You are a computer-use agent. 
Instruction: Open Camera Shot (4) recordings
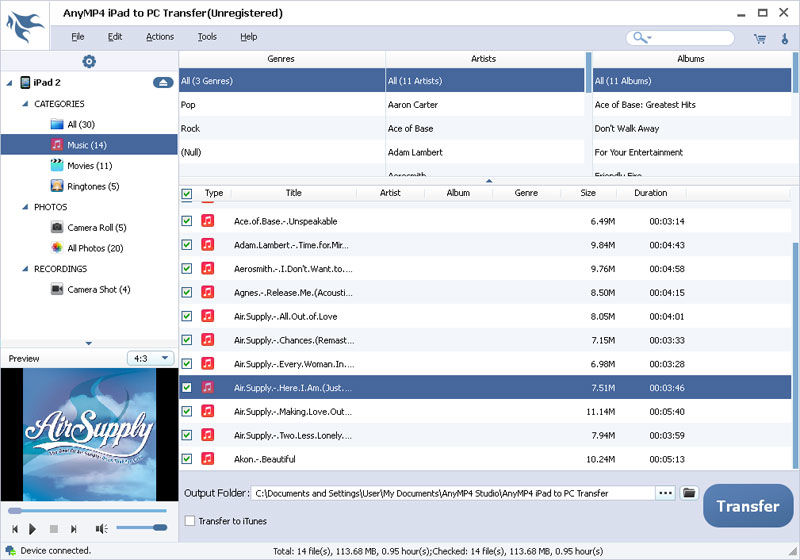99,289
